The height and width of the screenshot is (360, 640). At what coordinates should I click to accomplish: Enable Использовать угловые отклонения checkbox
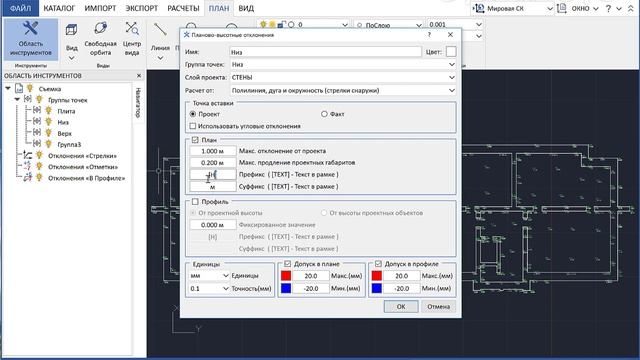pyautogui.click(x=193, y=126)
